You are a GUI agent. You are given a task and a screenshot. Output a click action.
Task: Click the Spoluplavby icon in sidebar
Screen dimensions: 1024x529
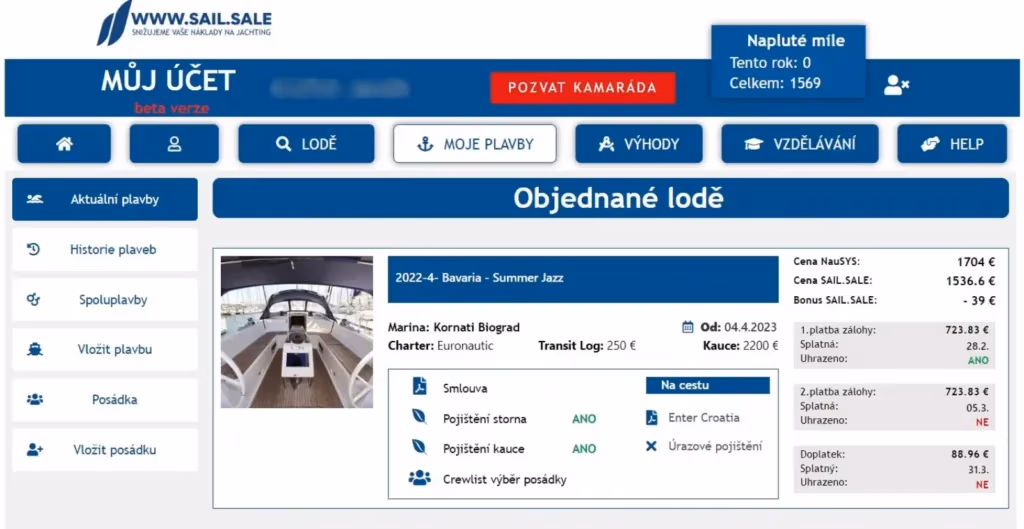(34, 299)
